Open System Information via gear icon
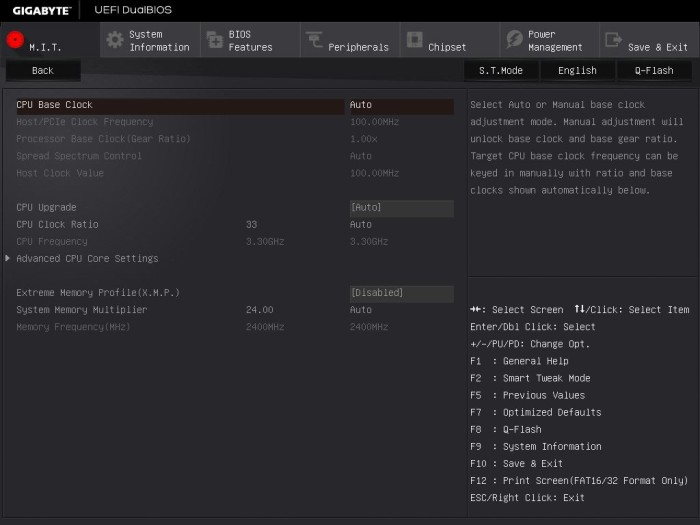The height and width of the screenshot is (525, 700). 115,40
